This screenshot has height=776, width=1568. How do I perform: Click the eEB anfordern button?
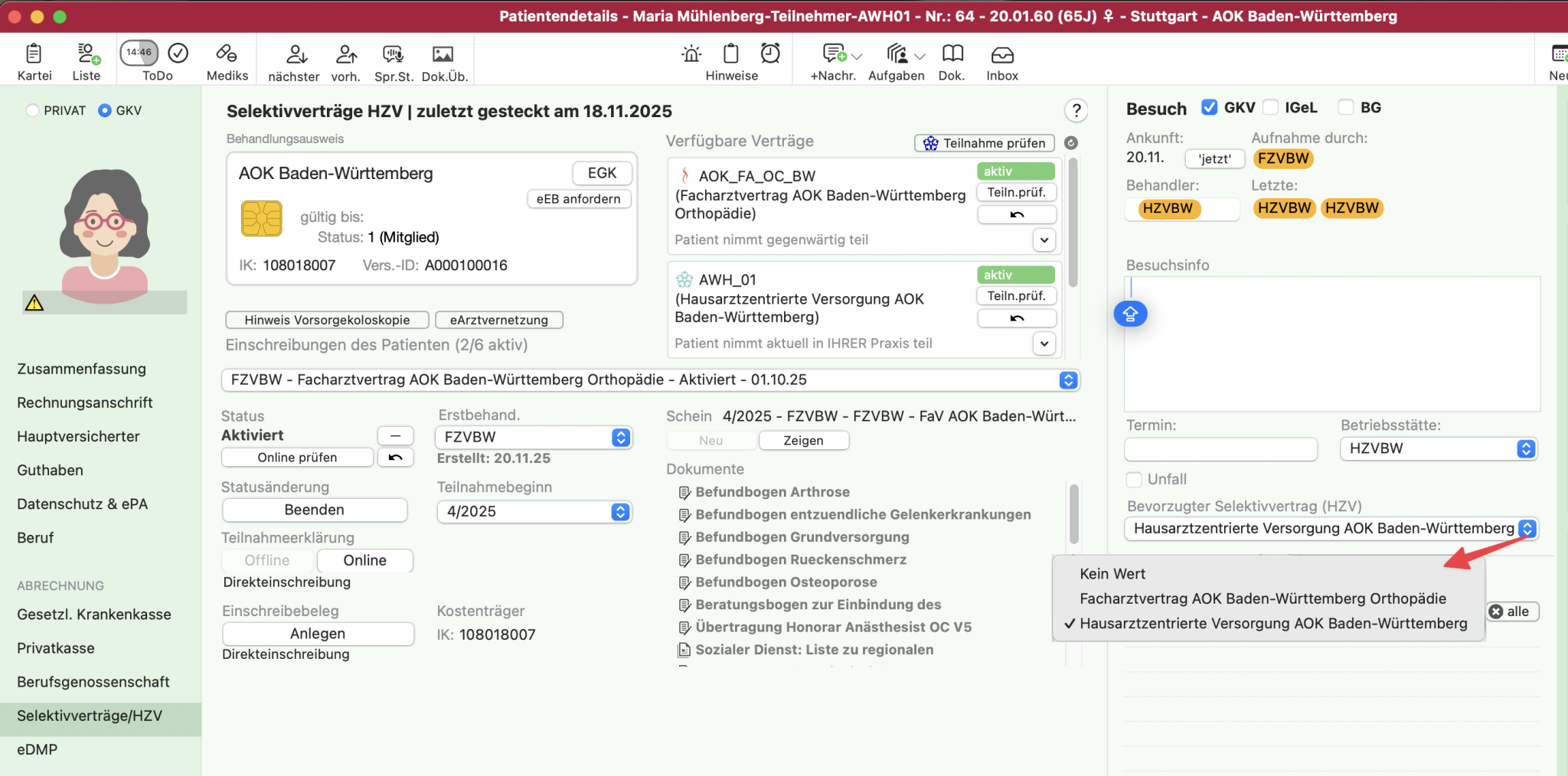click(578, 199)
